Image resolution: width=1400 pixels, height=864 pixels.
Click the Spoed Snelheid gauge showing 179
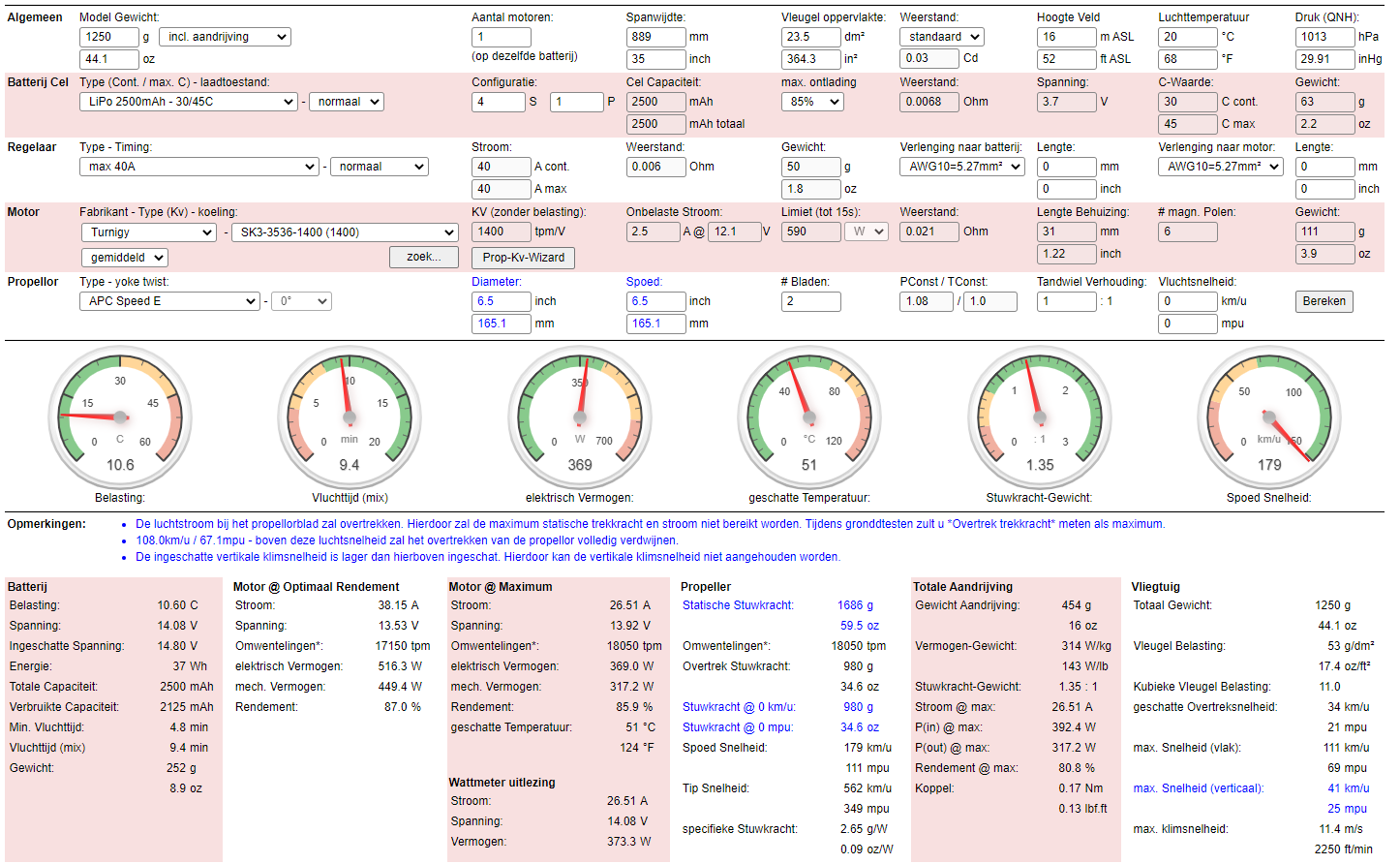tap(1269, 417)
